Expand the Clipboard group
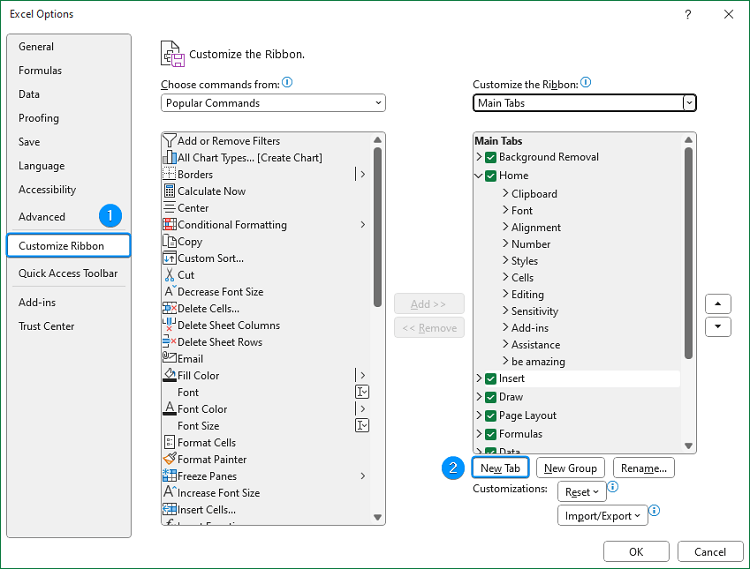This screenshot has height=569, width=750. (x=505, y=193)
